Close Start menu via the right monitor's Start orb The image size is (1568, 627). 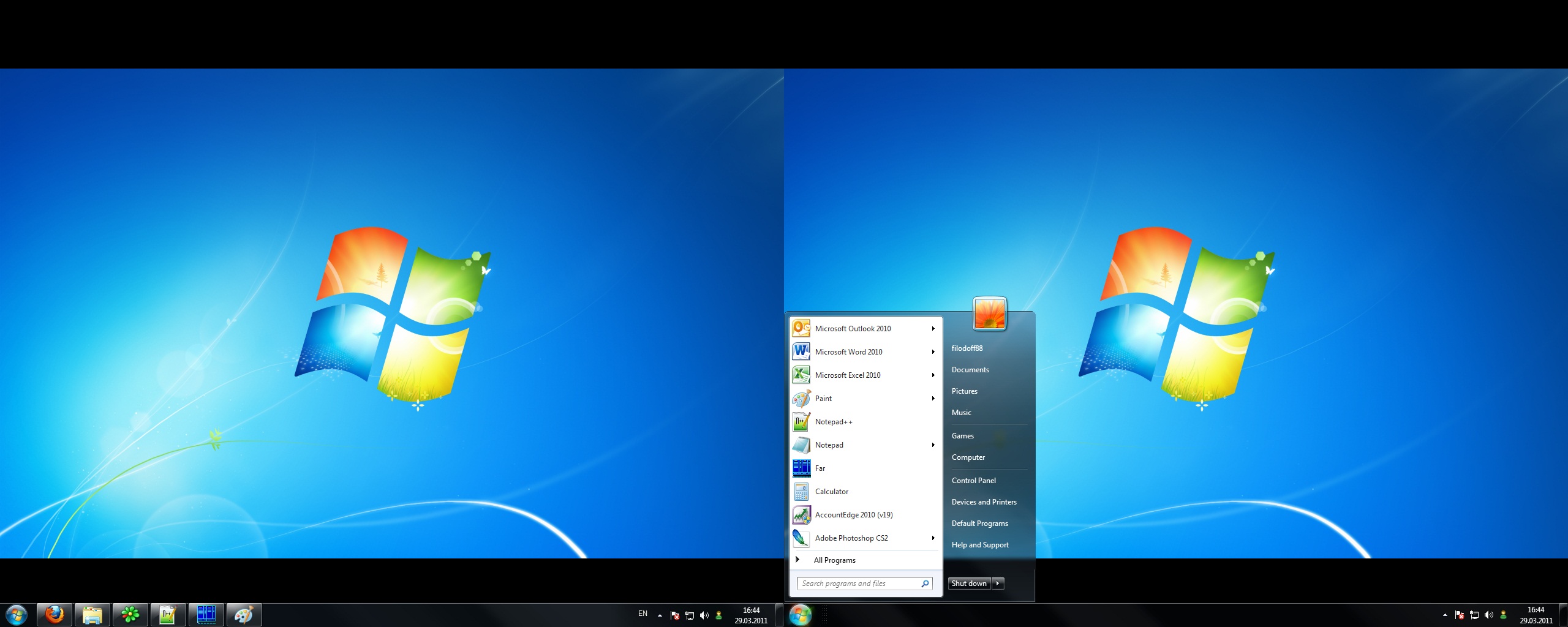point(801,615)
